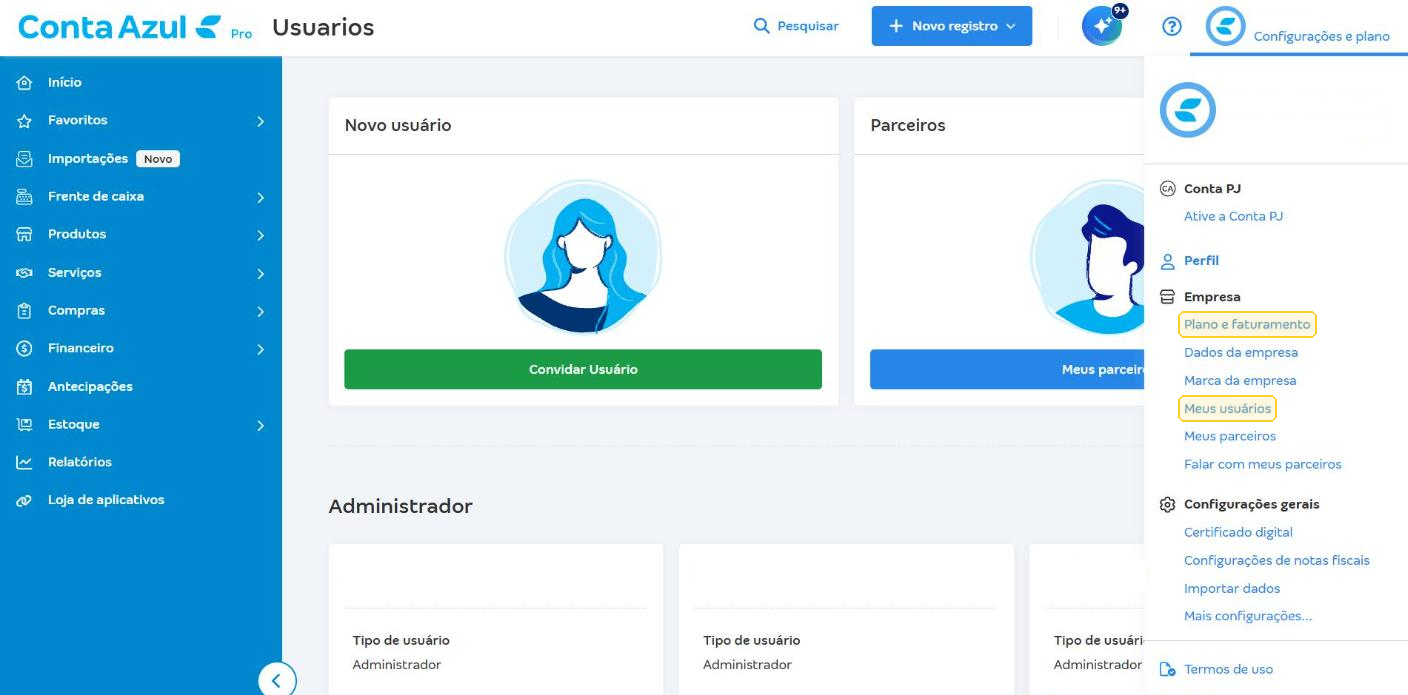
Task: Open the AI assistant sparkle icon
Action: (1102, 26)
